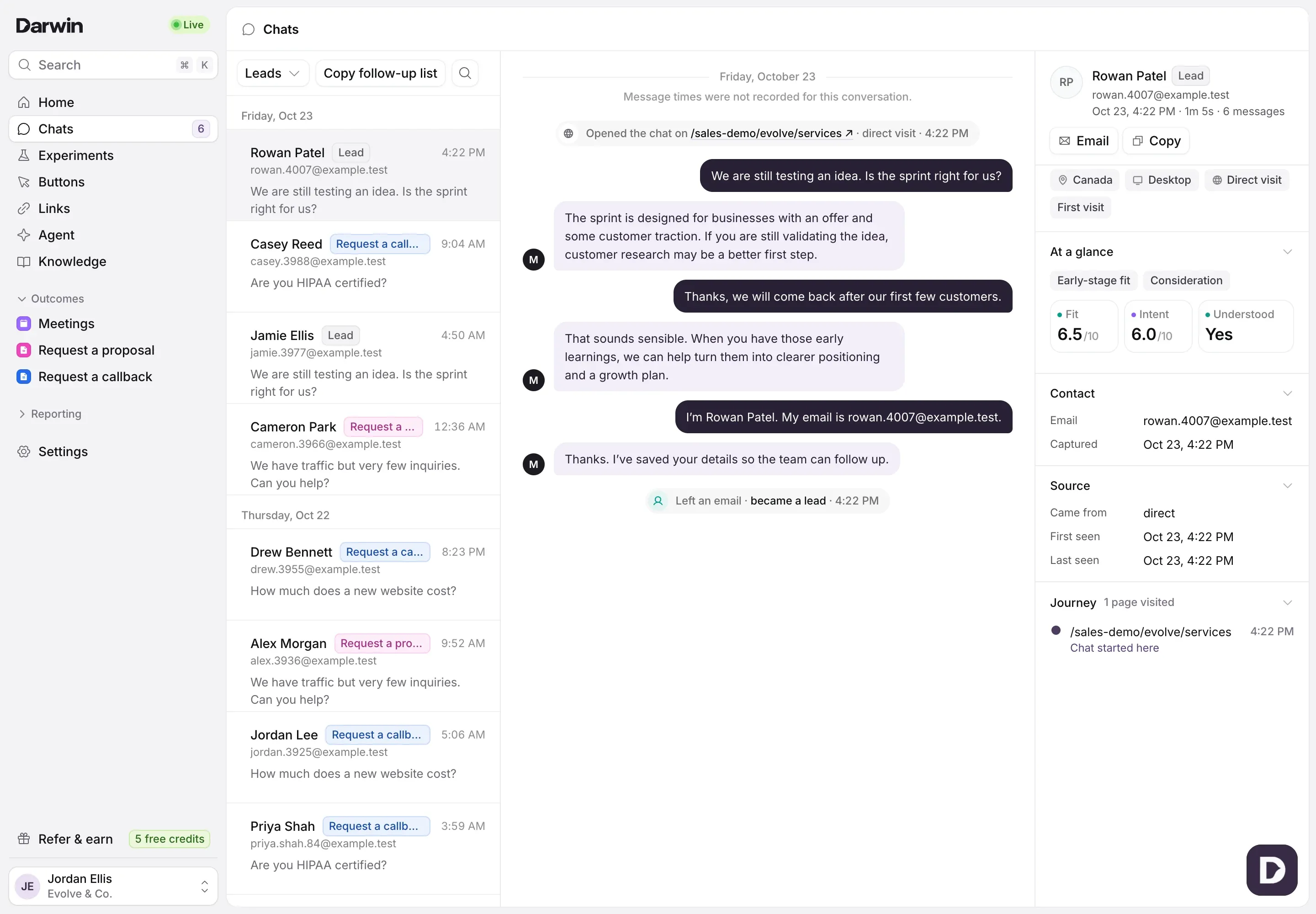
Task: Open Request a proposal outcome
Action: (x=113, y=350)
